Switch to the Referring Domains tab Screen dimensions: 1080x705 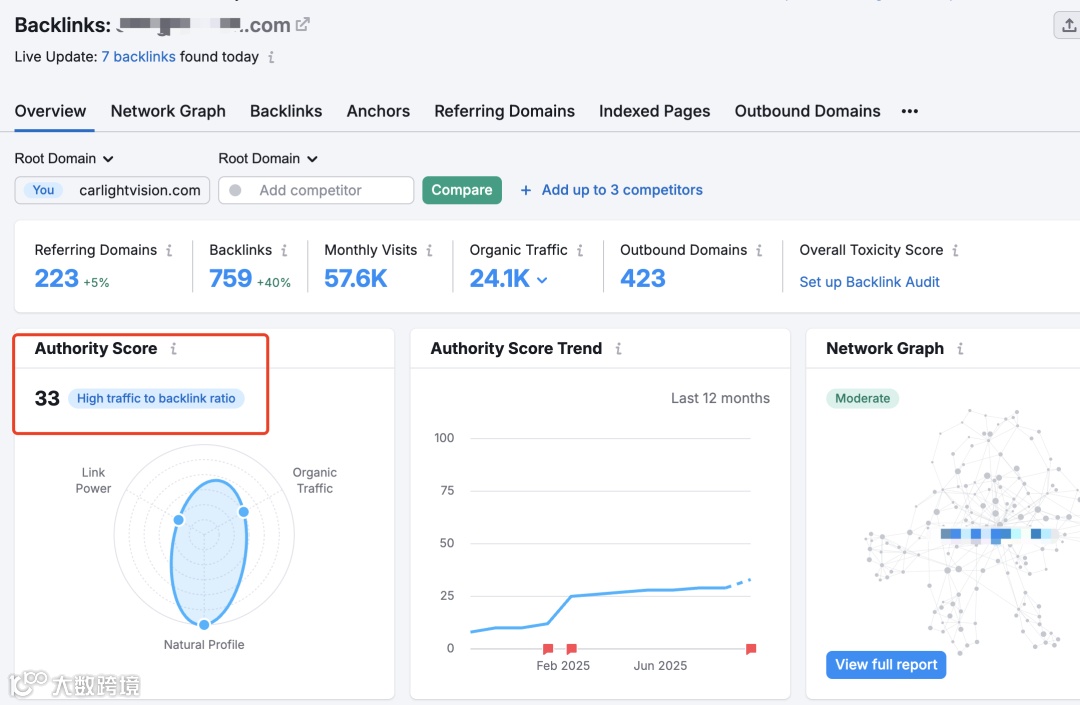click(x=504, y=112)
